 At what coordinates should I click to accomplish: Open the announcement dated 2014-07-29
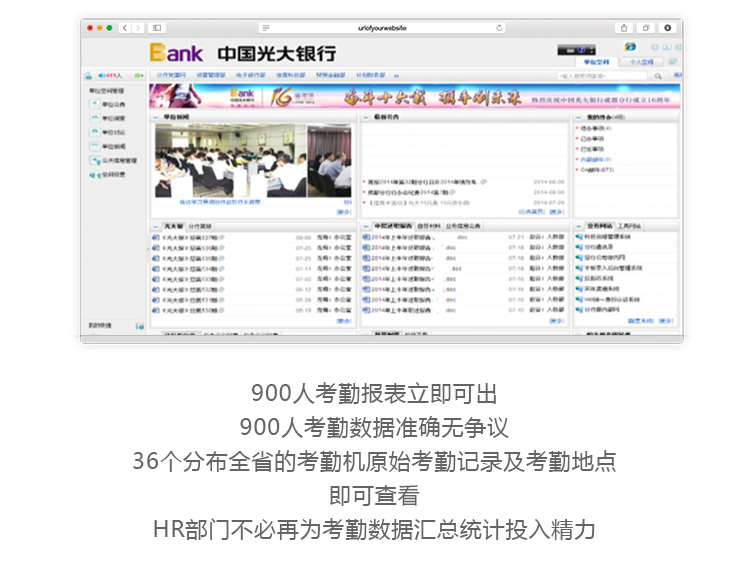[419, 203]
